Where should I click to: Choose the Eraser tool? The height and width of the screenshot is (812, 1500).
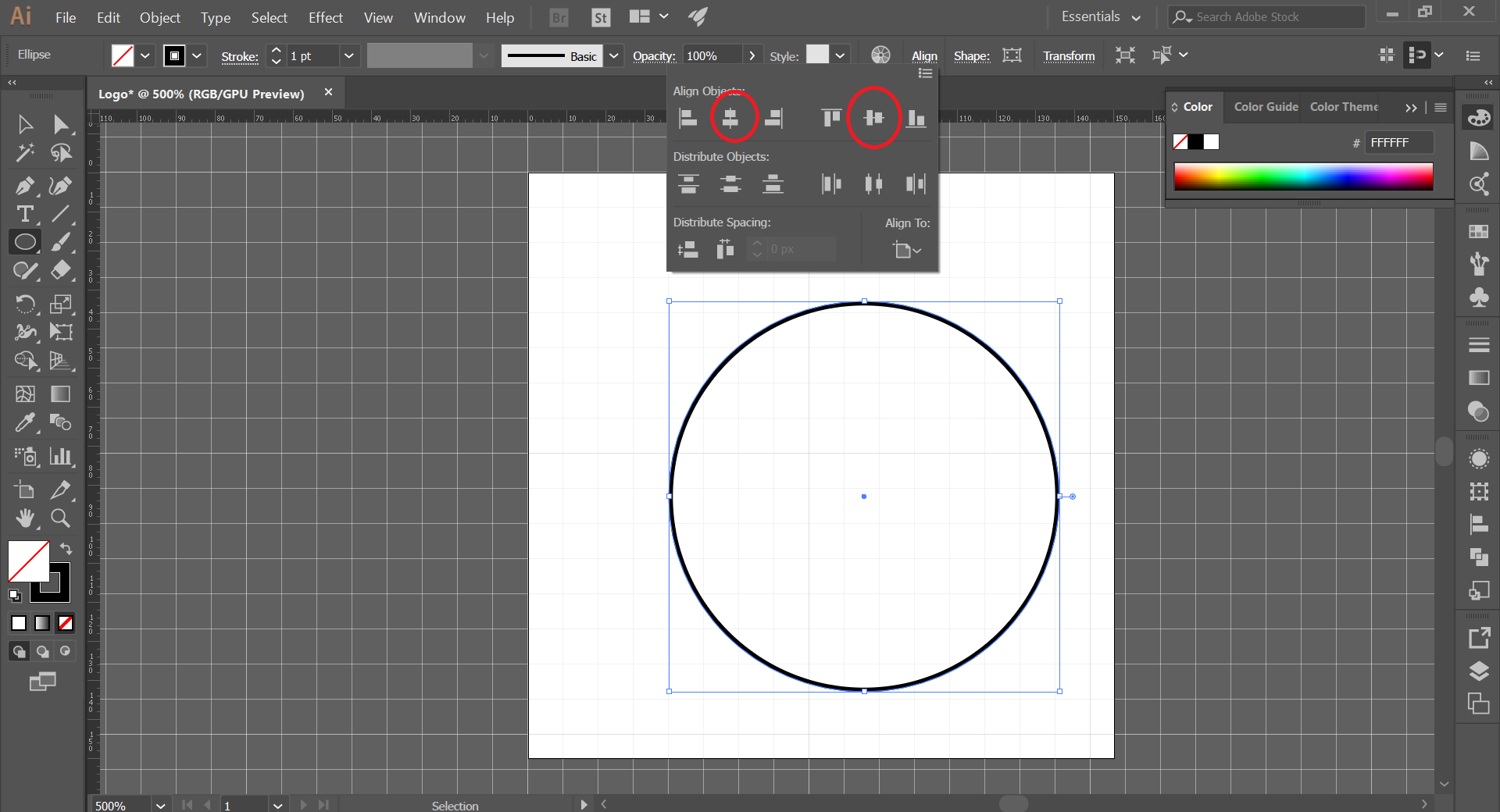(61, 270)
